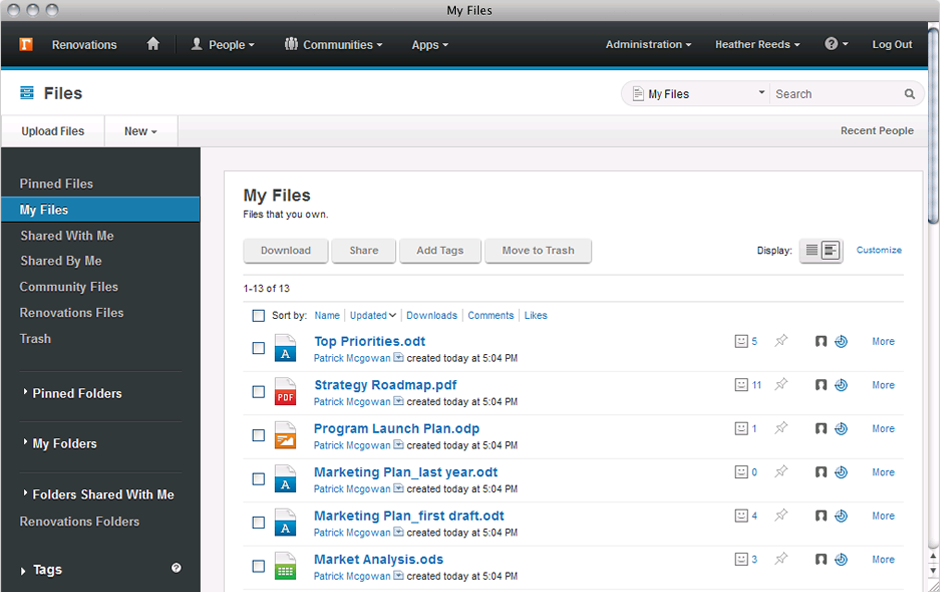This screenshot has height=592, width=940.
Task: Open the Help question mark menu
Action: click(836, 44)
